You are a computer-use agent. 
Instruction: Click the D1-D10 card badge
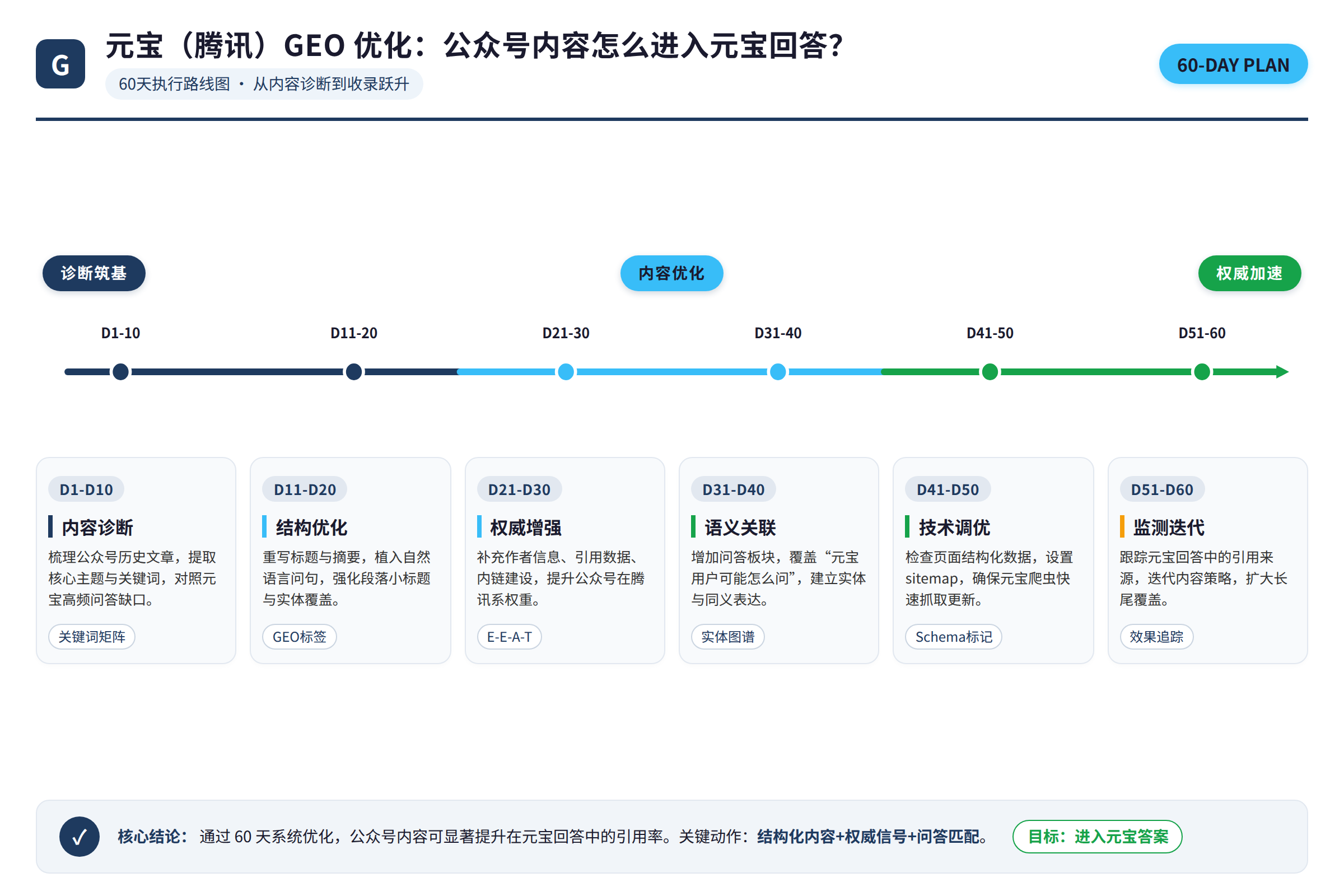pos(86,489)
